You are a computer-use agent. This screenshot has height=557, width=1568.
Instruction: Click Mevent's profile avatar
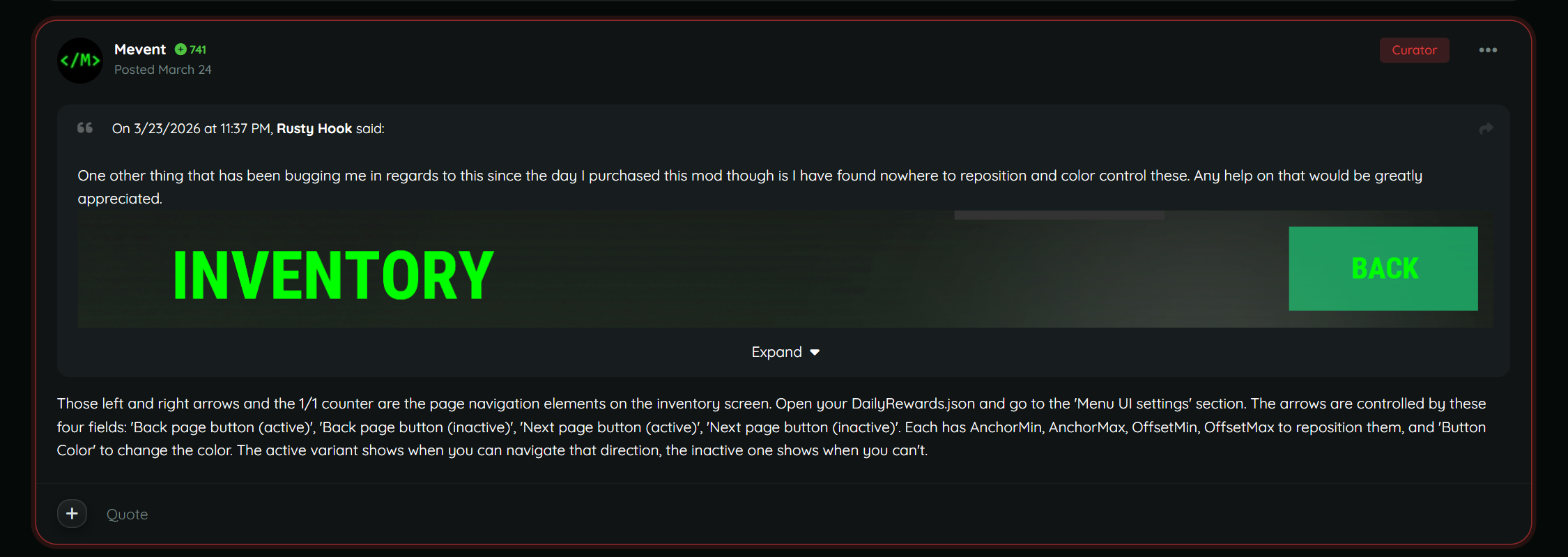pyautogui.click(x=80, y=61)
